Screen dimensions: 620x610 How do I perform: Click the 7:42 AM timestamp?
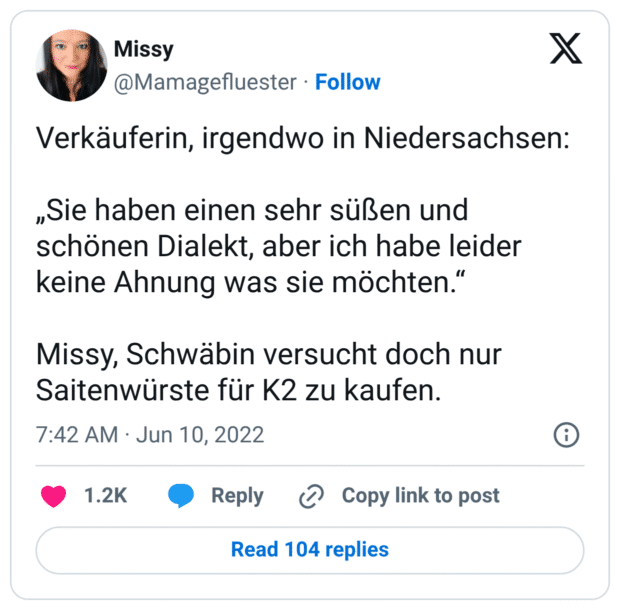74,435
